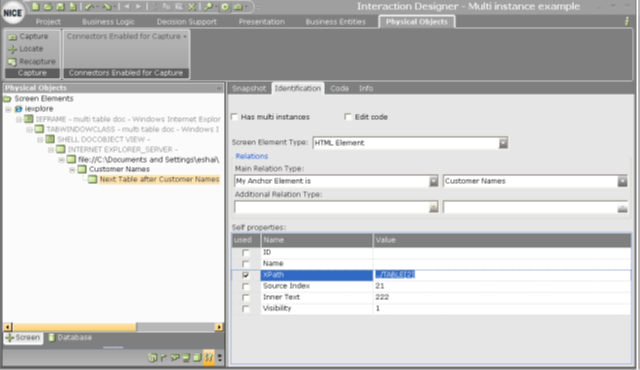
Task: Click the Capture button
Action: coord(28,36)
